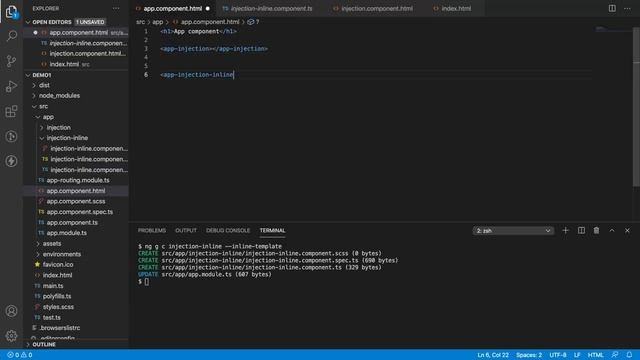This screenshot has height=360, width=640.
Task: Open the Problems panel tab
Action: coord(152,231)
